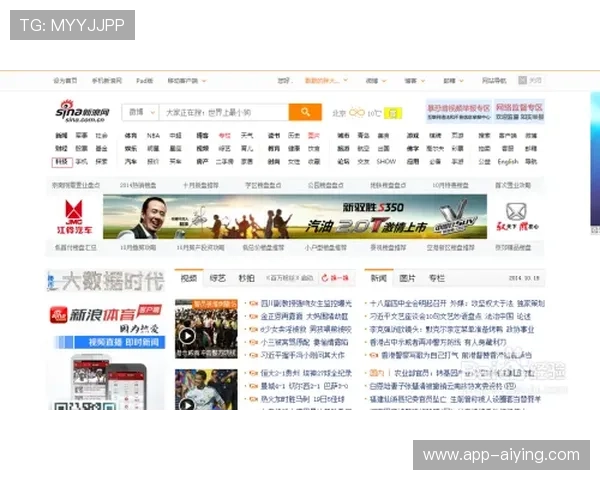
Task: Open the 财经 navigation link
Action: click(x=61, y=149)
